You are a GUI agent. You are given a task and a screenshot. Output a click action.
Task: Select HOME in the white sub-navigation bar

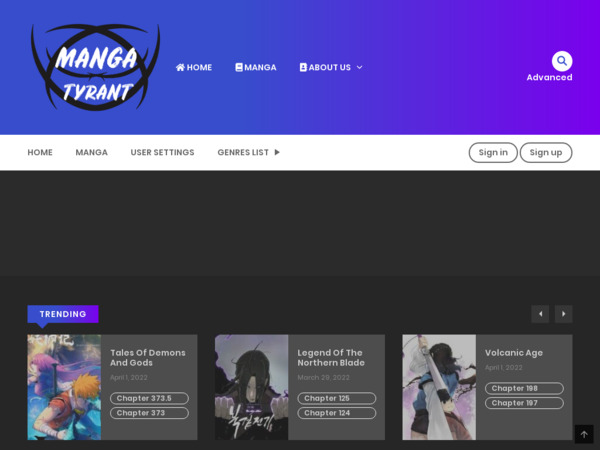pyautogui.click(x=40, y=152)
